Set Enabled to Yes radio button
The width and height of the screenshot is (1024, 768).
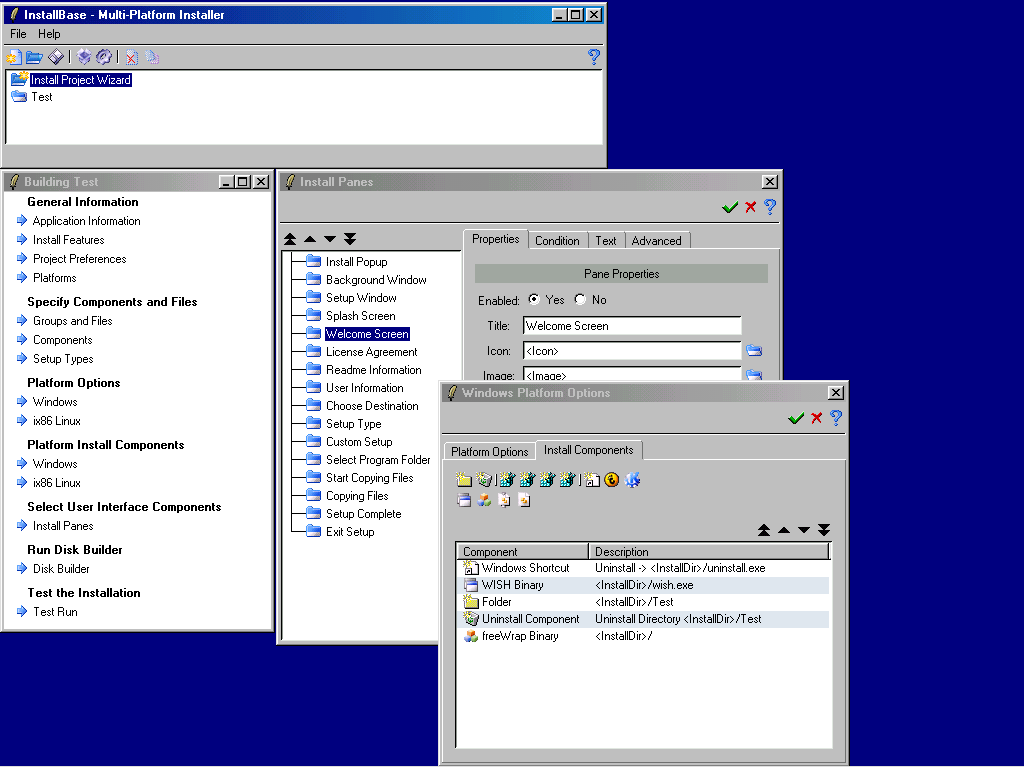tap(534, 300)
